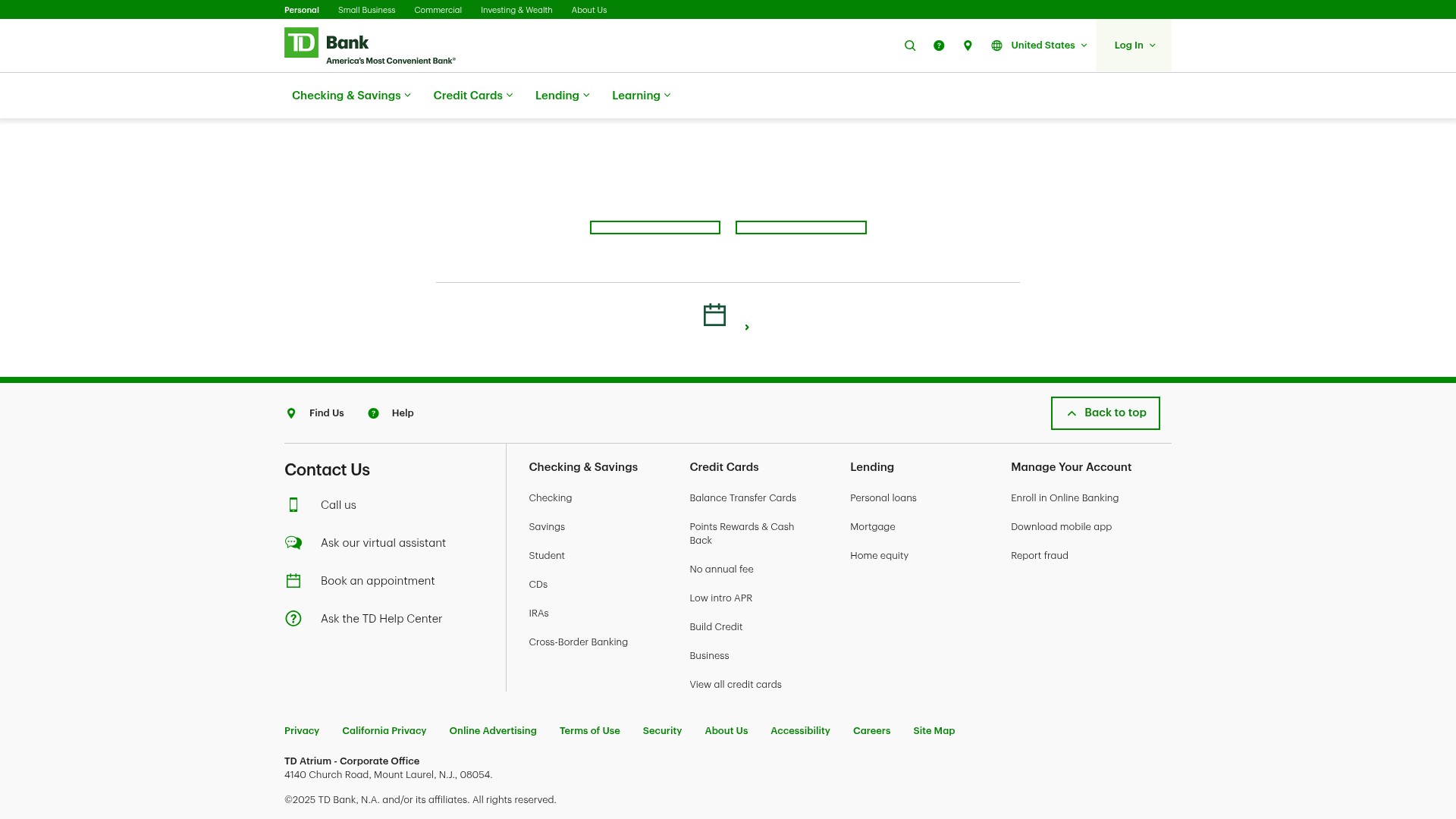Screen dimensions: 1456x819
Task: Click the left empty outlined button
Action: tap(655, 227)
